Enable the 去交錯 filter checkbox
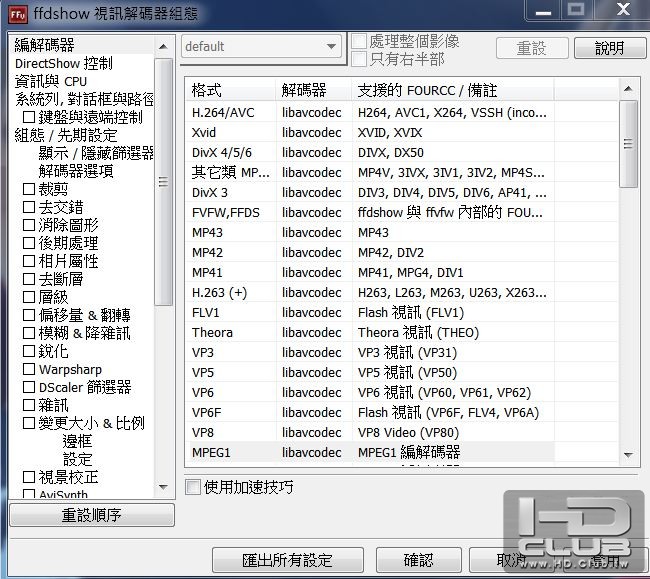The width and height of the screenshot is (650, 579). (x=29, y=207)
